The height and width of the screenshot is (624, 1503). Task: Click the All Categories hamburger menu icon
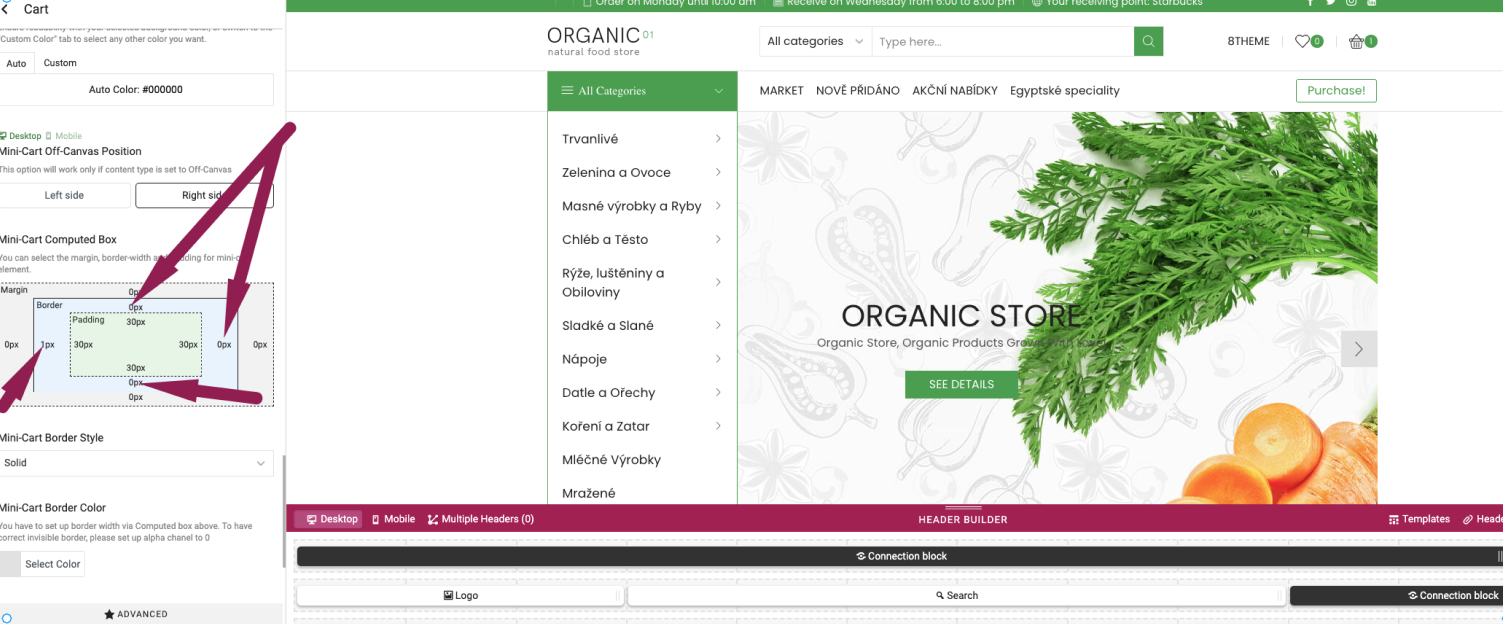tap(567, 91)
